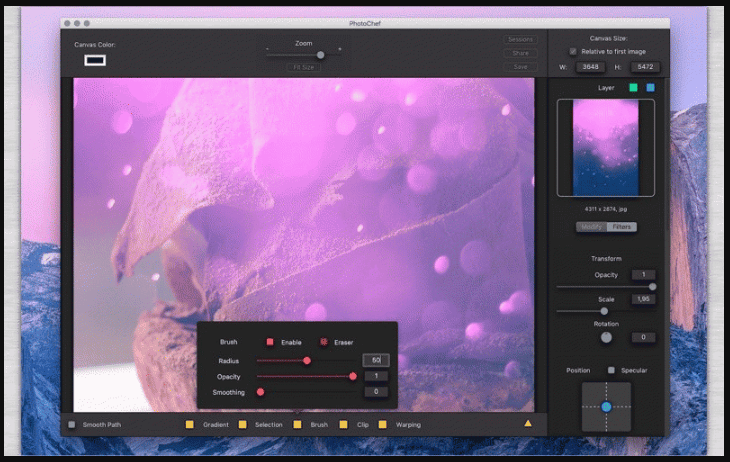Click the Share button

click(520, 53)
